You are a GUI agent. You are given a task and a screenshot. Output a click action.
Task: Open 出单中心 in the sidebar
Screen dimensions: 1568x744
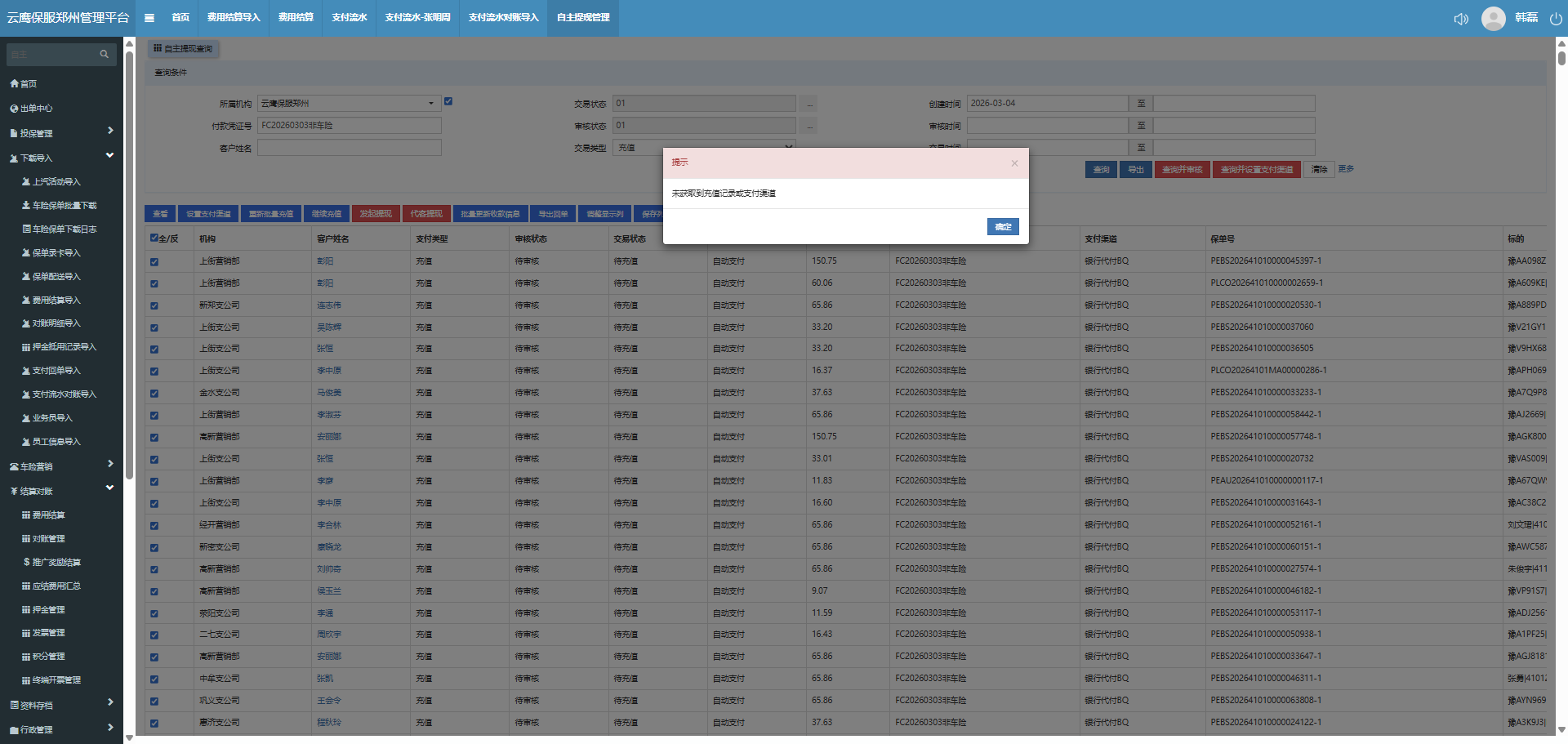point(36,109)
